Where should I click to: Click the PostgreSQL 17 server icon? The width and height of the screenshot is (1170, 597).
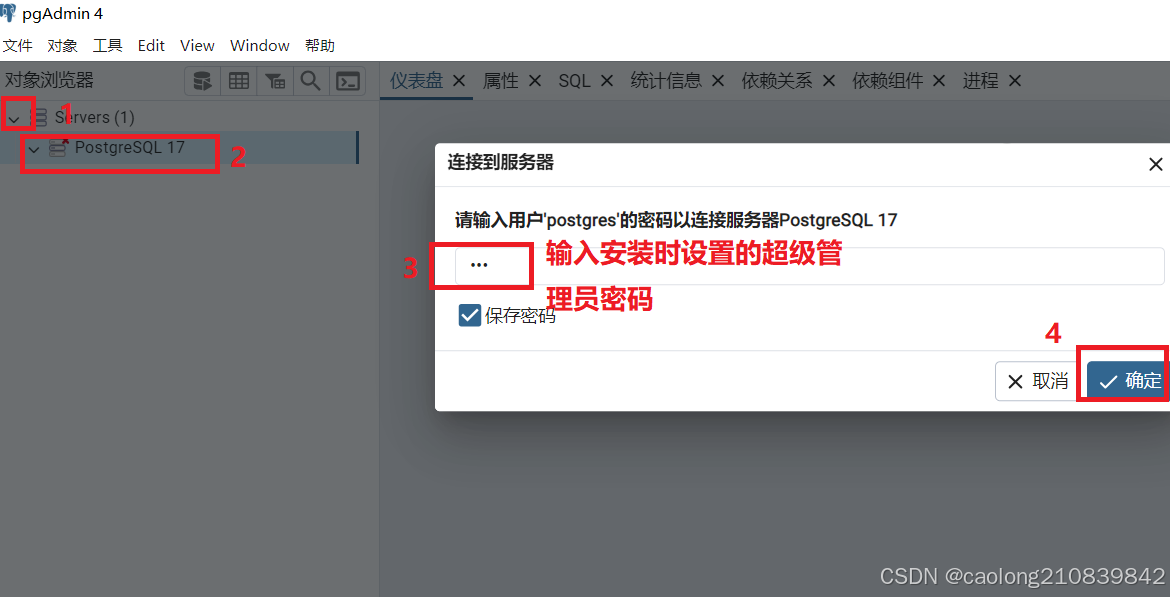tap(58, 148)
